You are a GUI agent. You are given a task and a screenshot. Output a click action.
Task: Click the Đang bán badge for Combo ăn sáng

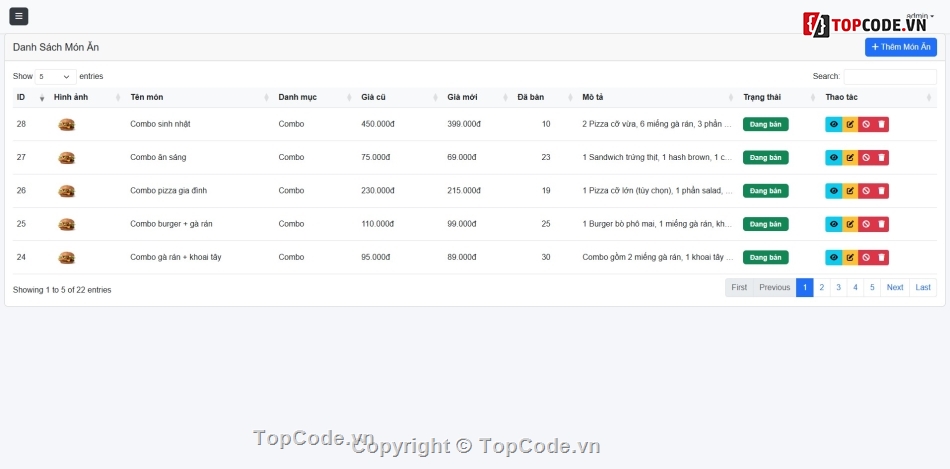tap(766, 158)
